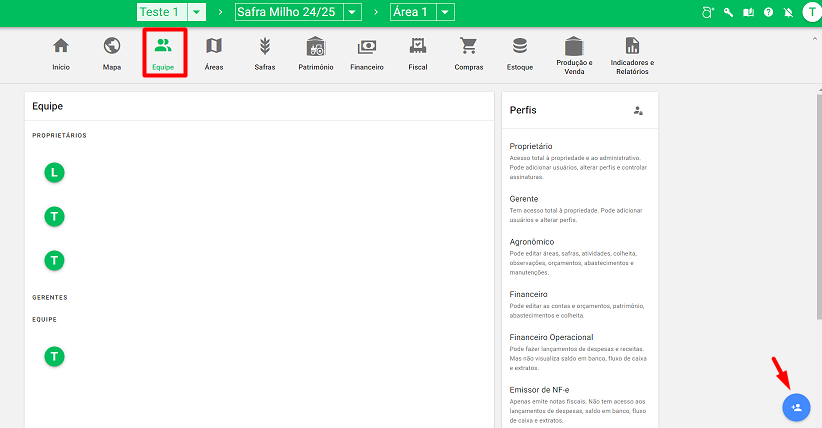
Task: Open the book manual icon in header
Action: 749,12
